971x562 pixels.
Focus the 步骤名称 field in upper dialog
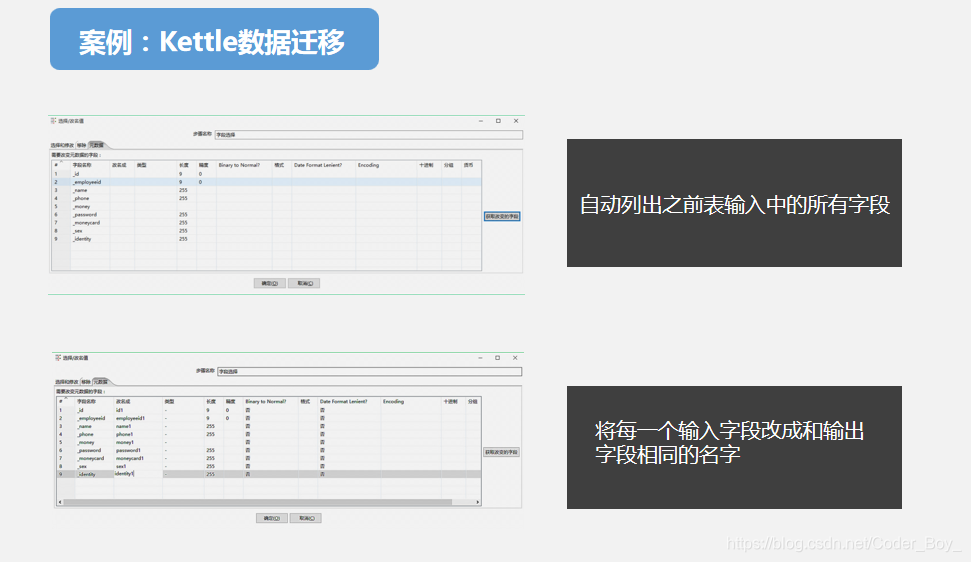pyautogui.click(x=368, y=134)
